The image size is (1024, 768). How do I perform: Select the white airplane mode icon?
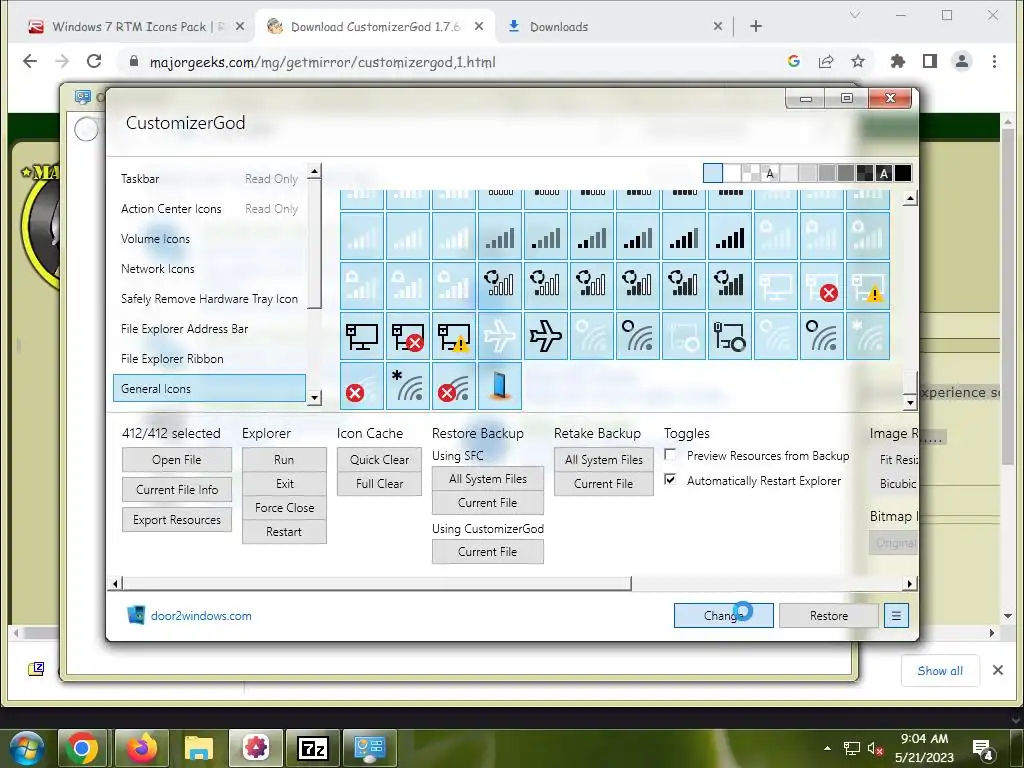(500, 336)
